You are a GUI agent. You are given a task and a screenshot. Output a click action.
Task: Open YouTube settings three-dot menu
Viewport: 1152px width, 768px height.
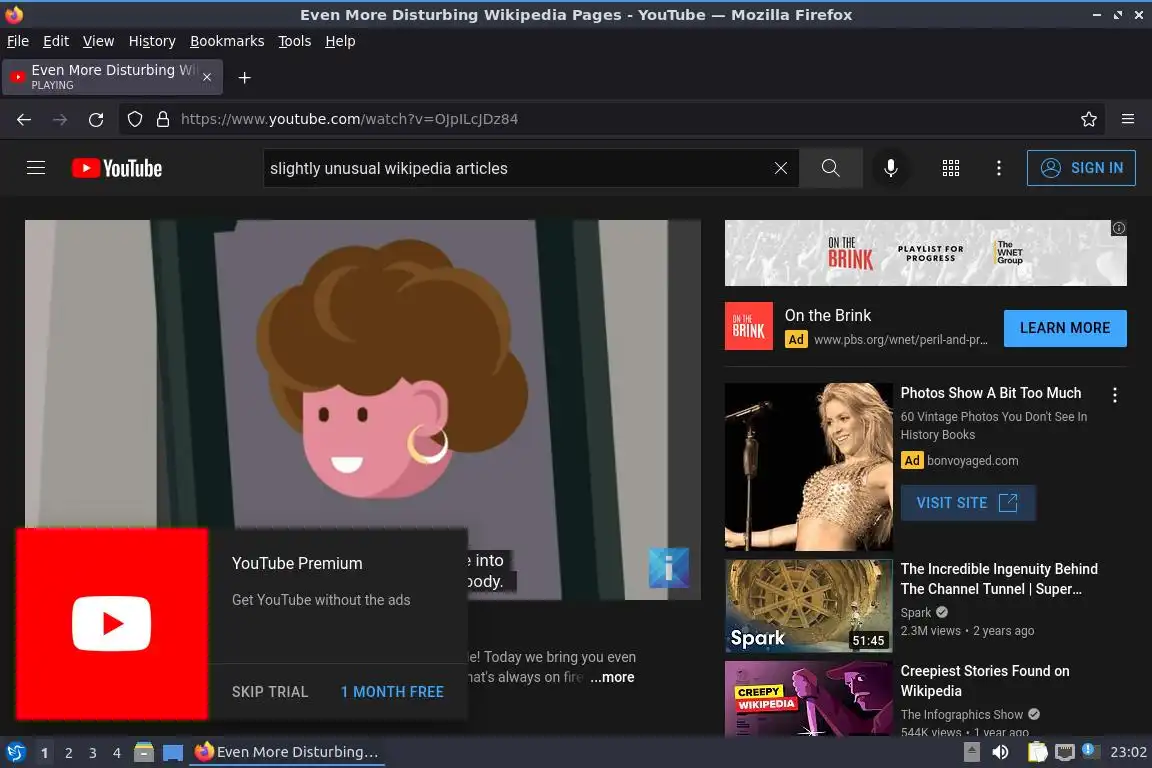(x=998, y=168)
